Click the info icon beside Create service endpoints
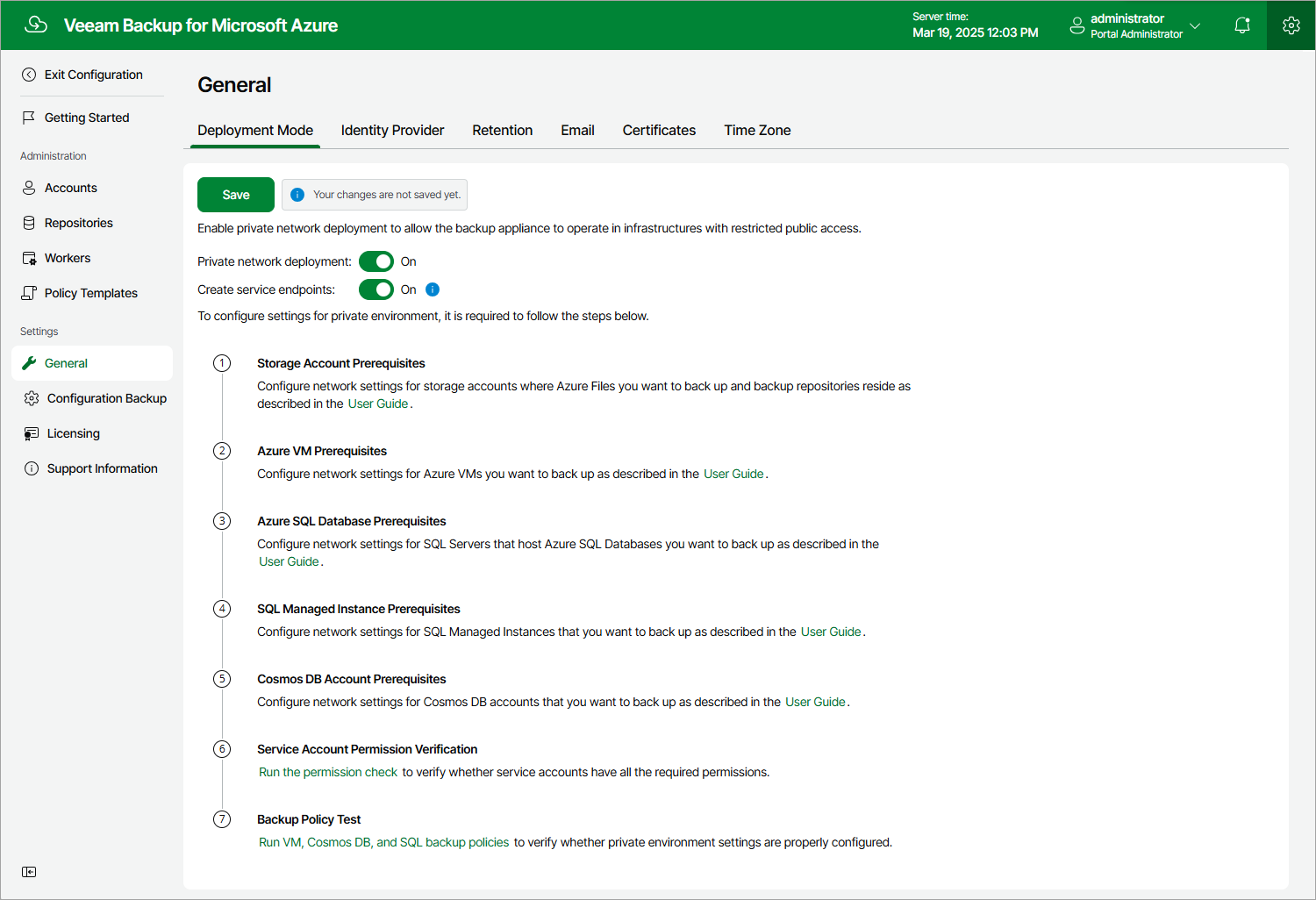The width and height of the screenshot is (1316, 900). click(x=433, y=289)
